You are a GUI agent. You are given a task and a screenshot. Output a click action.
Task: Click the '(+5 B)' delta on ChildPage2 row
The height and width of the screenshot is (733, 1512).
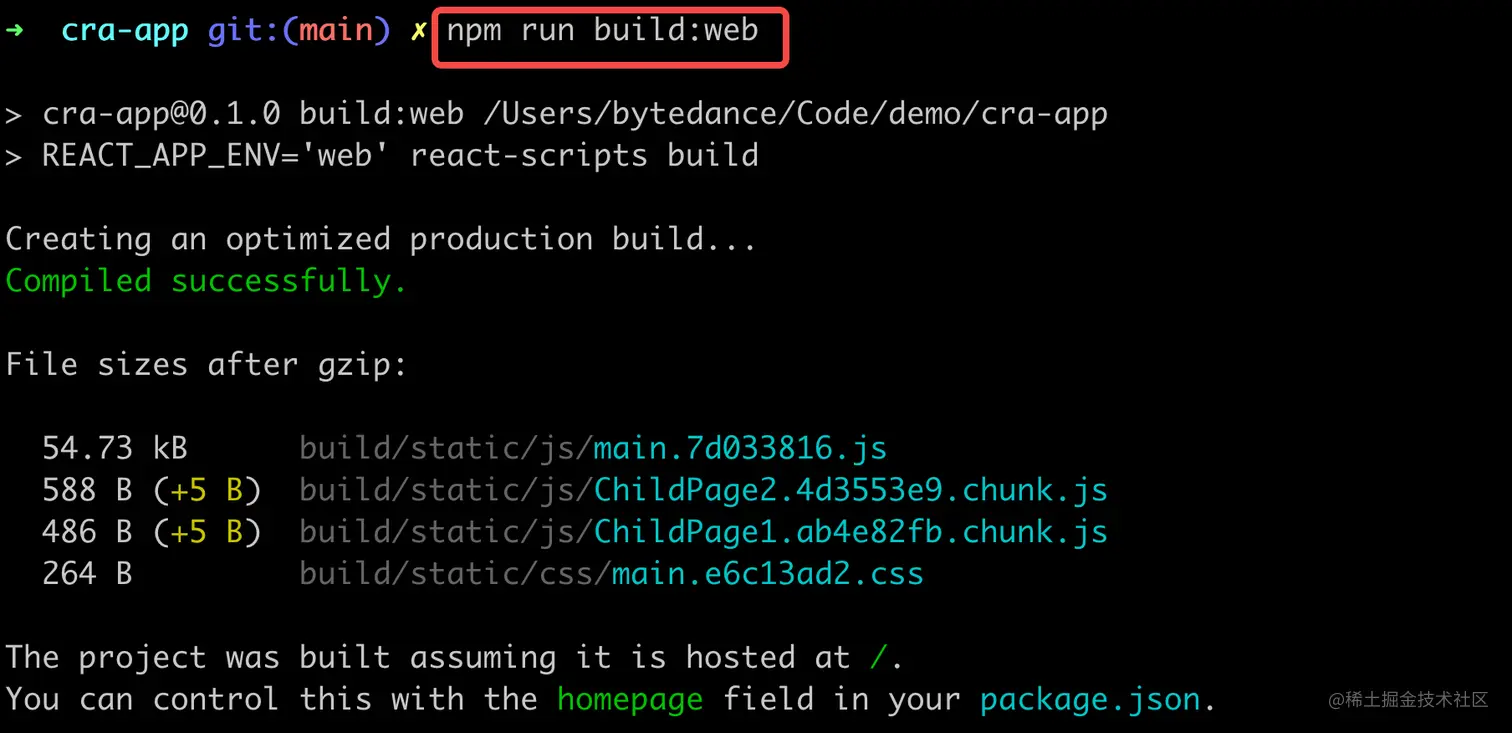[x=207, y=490]
